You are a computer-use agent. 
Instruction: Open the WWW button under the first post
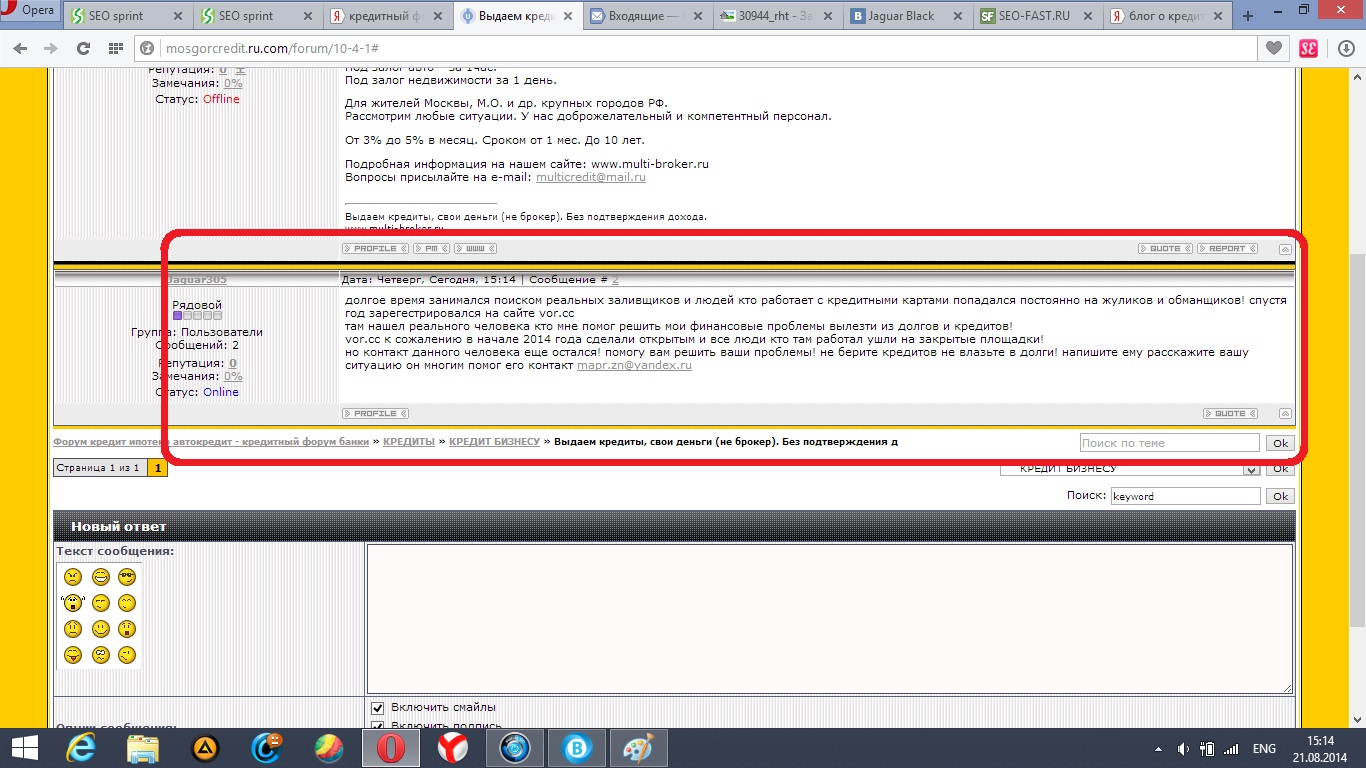click(x=475, y=248)
